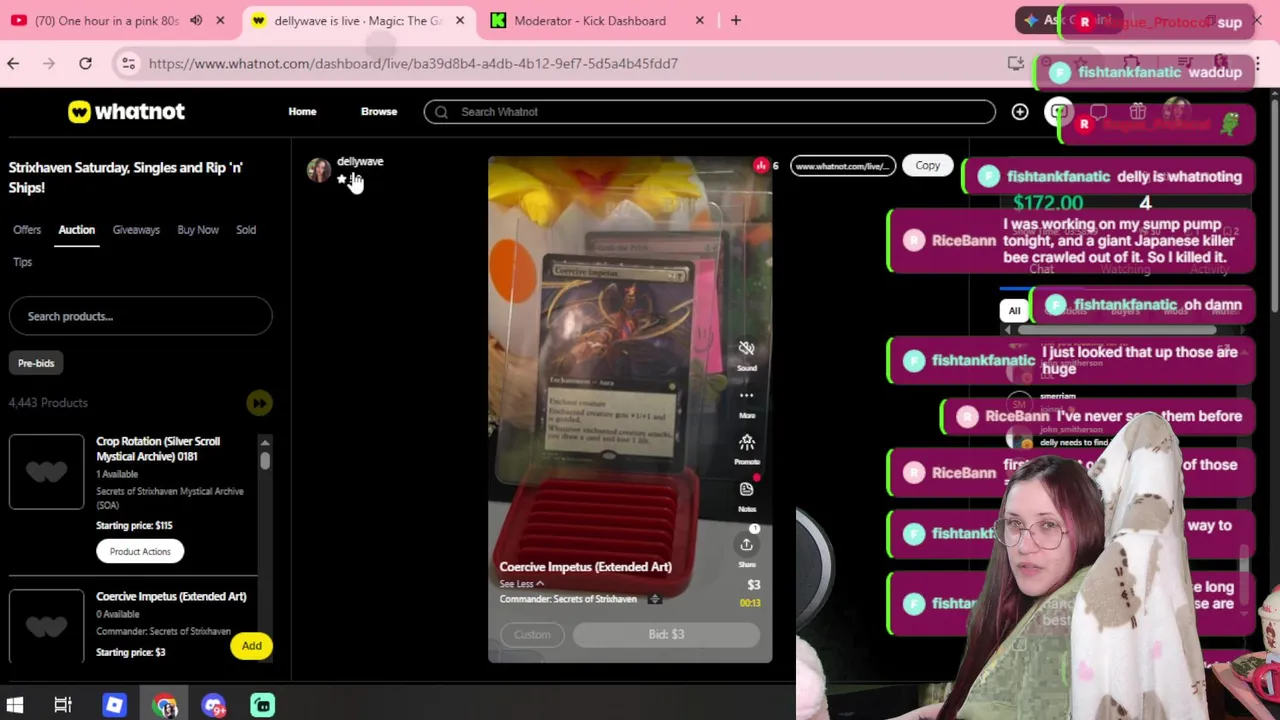Click the address bar URL
The image size is (1280, 720).
click(x=413, y=64)
